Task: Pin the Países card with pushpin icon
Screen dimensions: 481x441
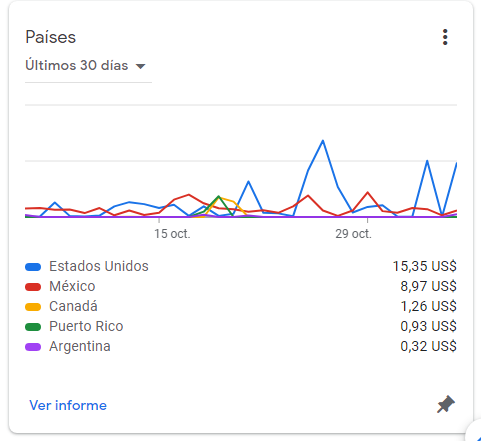Action: pyautogui.click(x=446, y=404)
